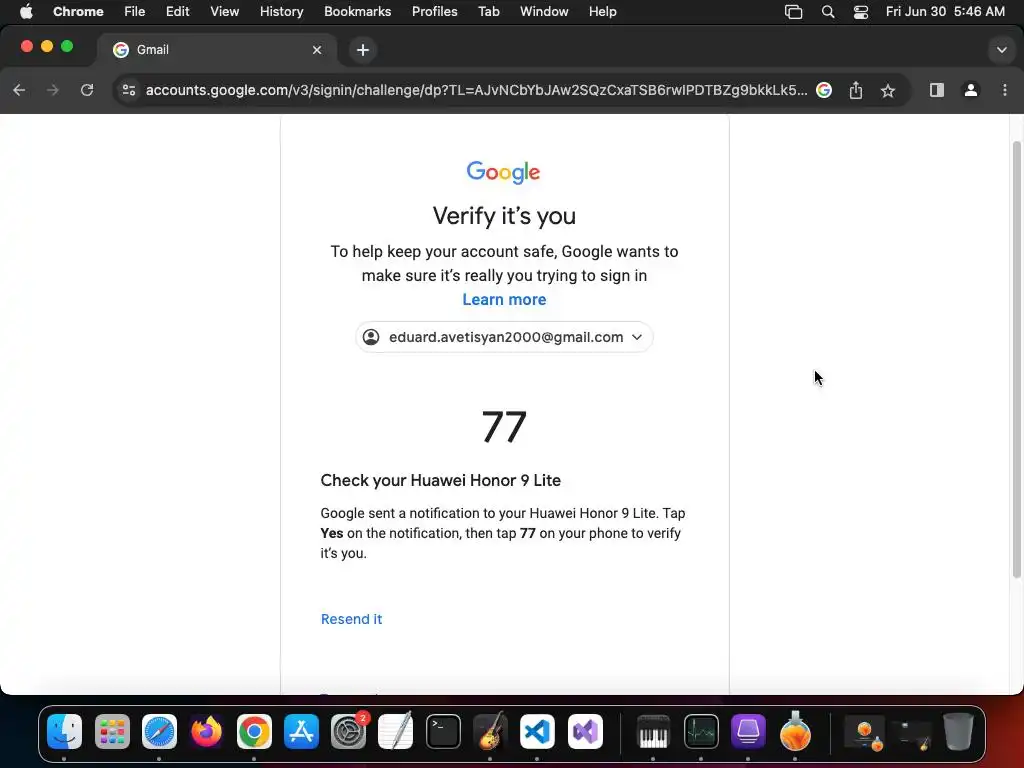Click Chrome icon in the Dock
1024x768 pixels.
coord(254,731)
